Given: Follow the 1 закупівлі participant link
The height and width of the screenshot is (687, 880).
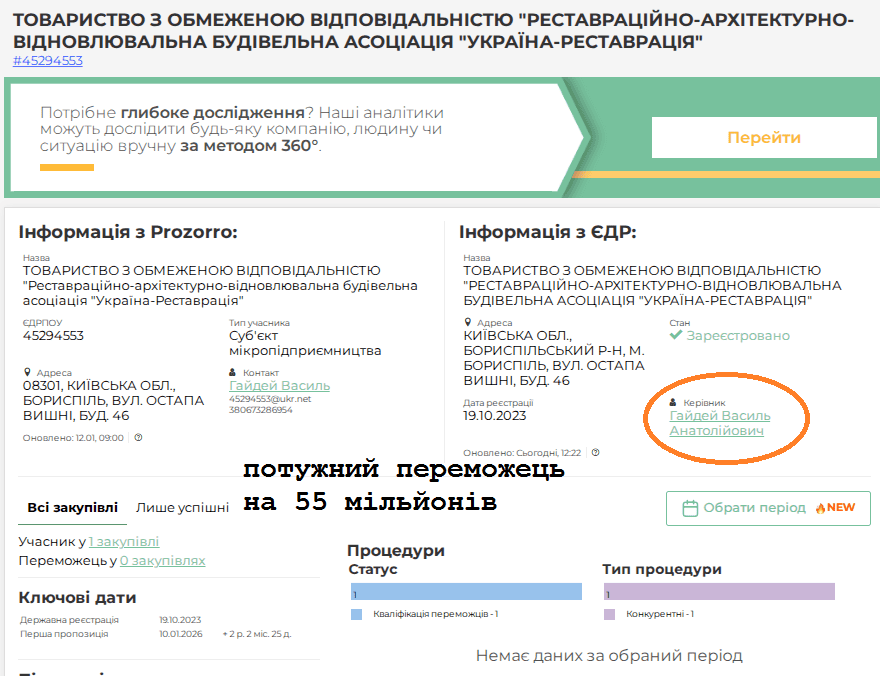Looking at the screenshot, I should (123, 542).
